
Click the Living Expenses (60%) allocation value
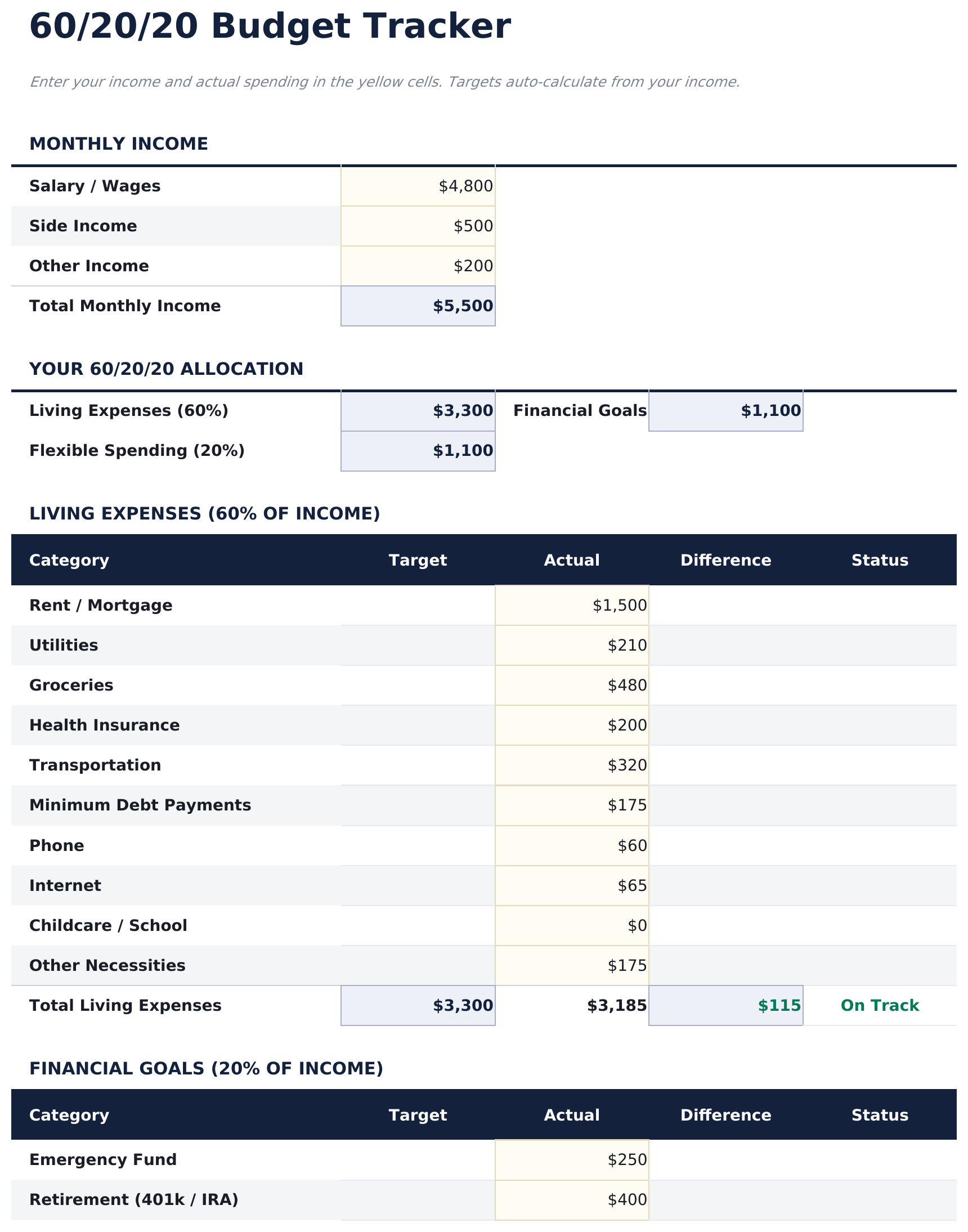tap(418, 410)
